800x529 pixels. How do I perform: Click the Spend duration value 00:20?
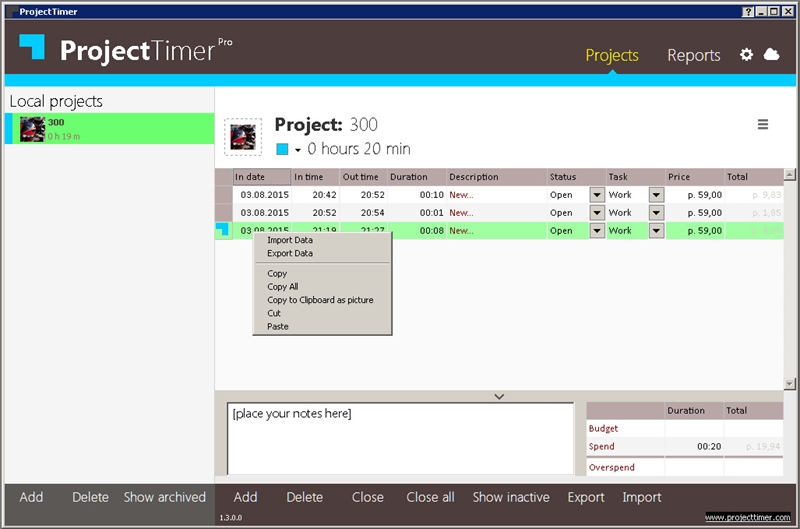click(709, 446)
